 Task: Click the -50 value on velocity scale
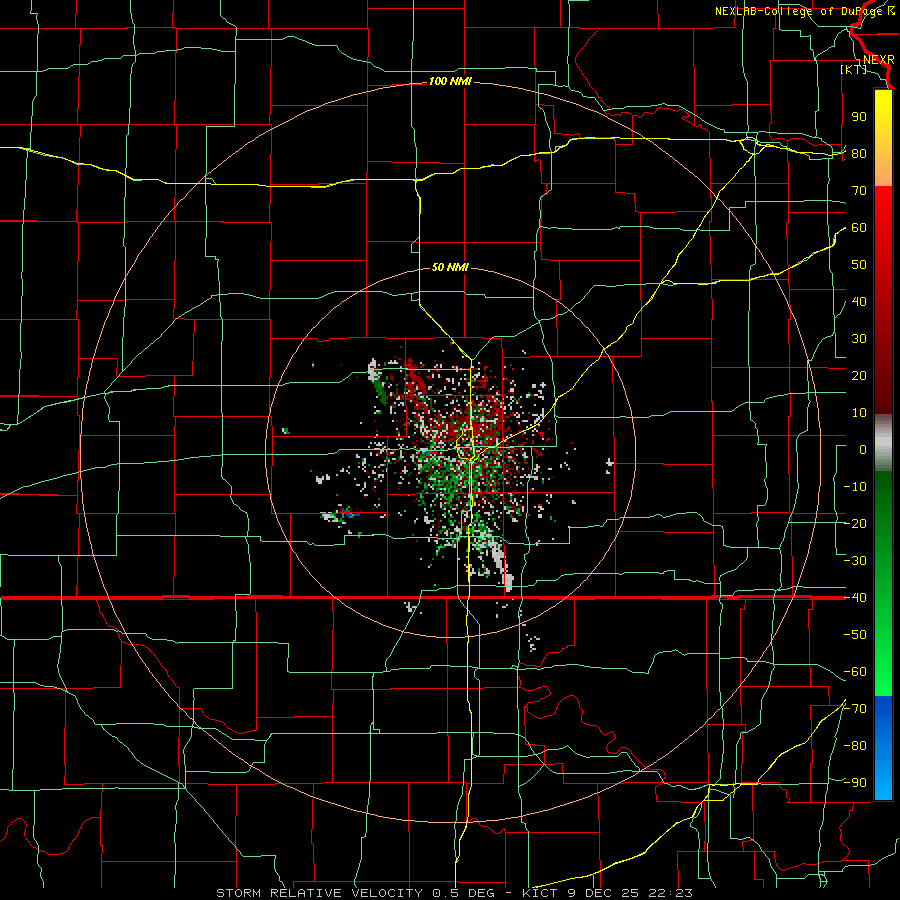click(855, 635)
